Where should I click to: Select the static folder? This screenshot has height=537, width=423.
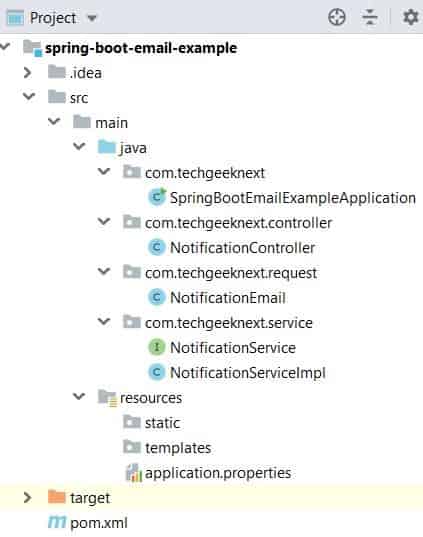[162, 423]
